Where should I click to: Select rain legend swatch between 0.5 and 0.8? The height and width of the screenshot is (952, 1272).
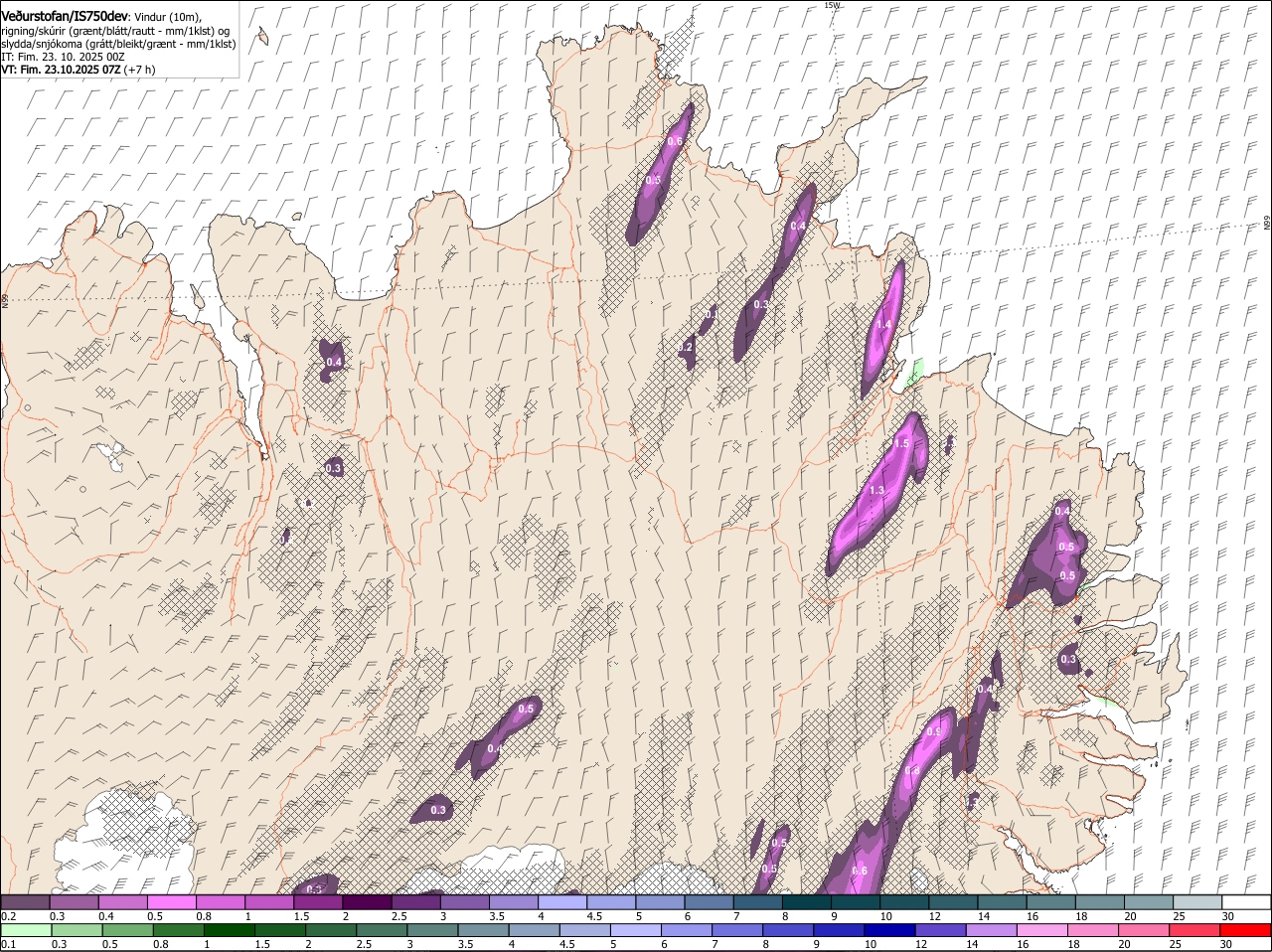[x=127, y=930]
